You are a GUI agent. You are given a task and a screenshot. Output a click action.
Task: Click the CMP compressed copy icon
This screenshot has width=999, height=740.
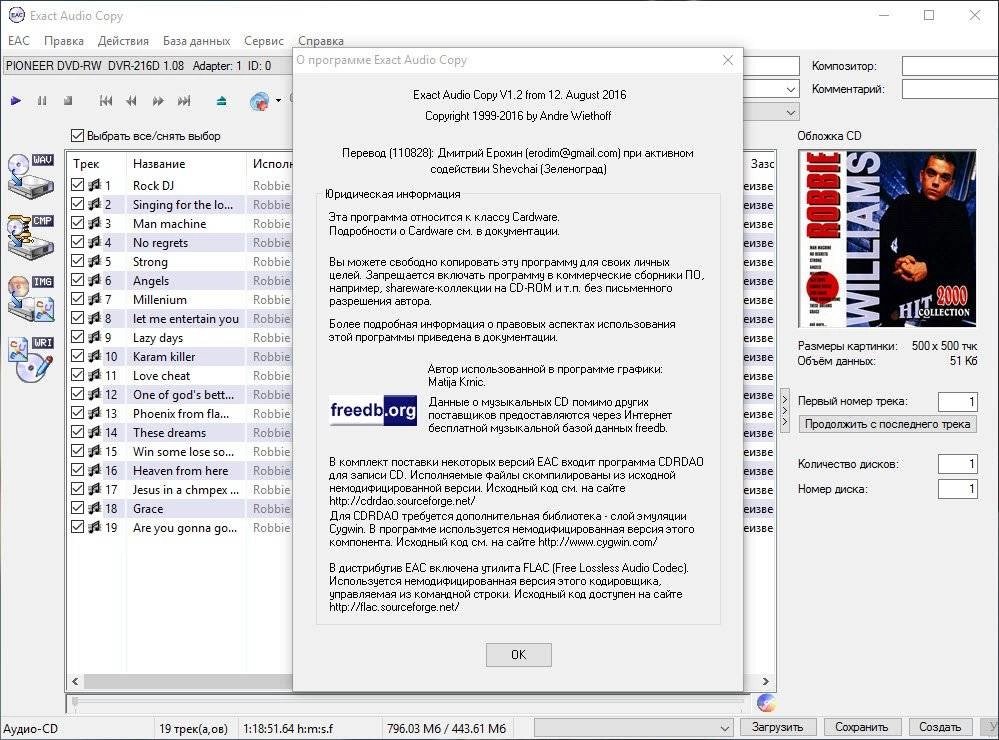coord(31,236)
